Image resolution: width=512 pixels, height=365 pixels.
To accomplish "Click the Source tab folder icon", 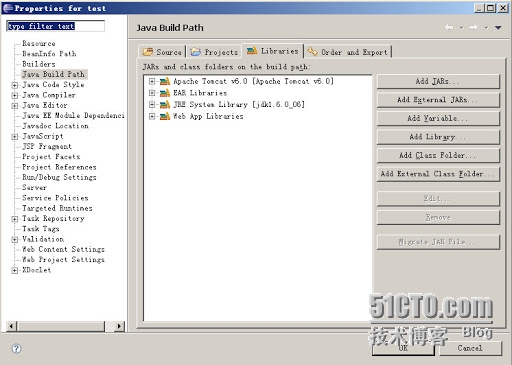I will [148, 52].
